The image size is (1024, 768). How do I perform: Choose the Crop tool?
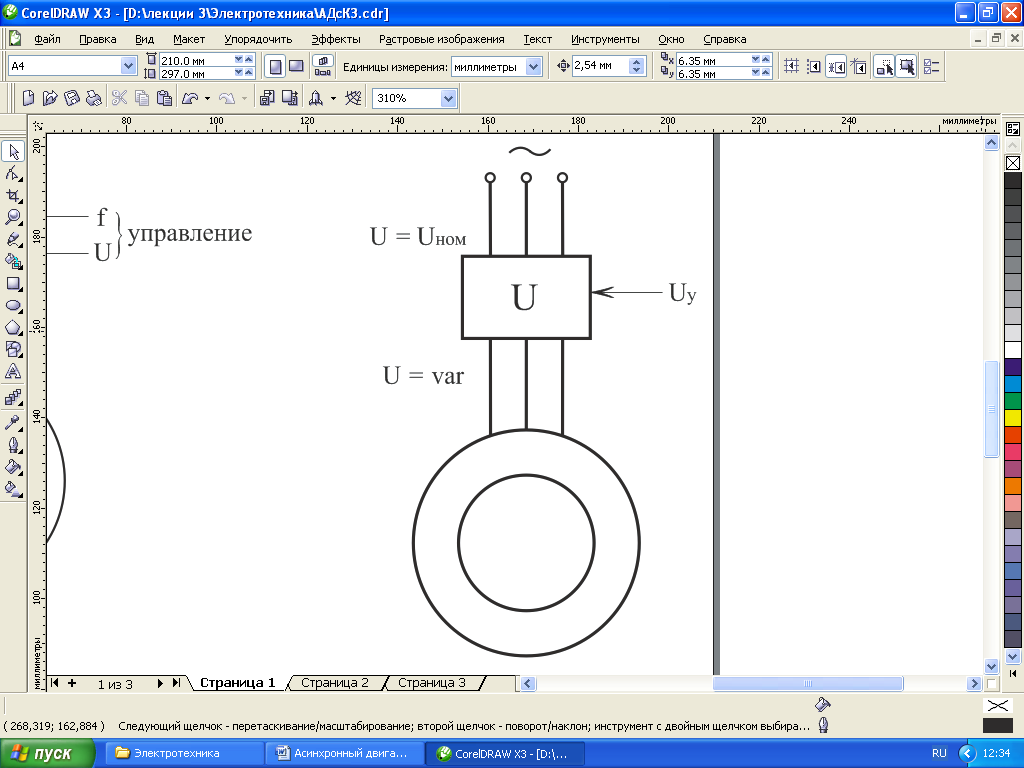(x=14, y=195)
